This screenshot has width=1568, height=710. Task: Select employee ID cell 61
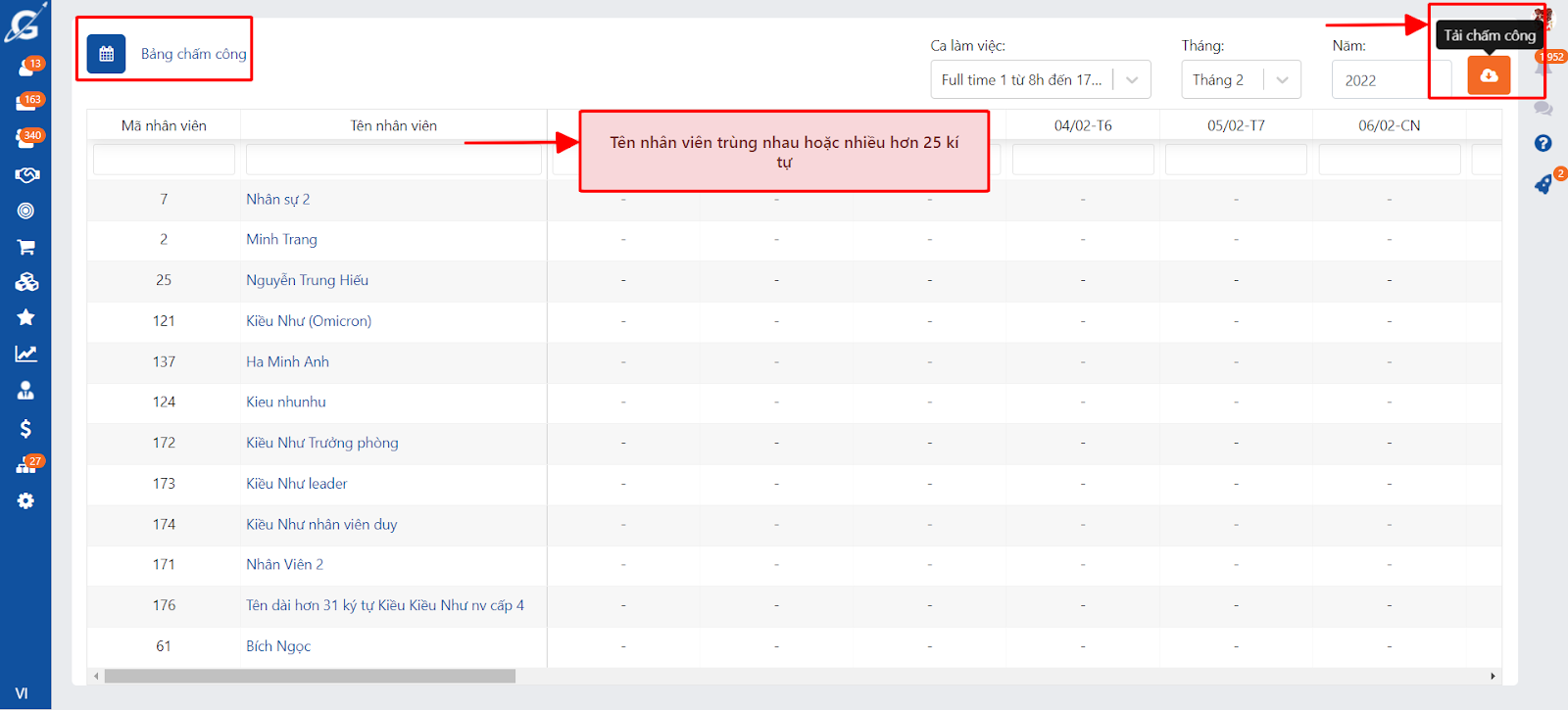pyautogui.click(x=164, y=646)
